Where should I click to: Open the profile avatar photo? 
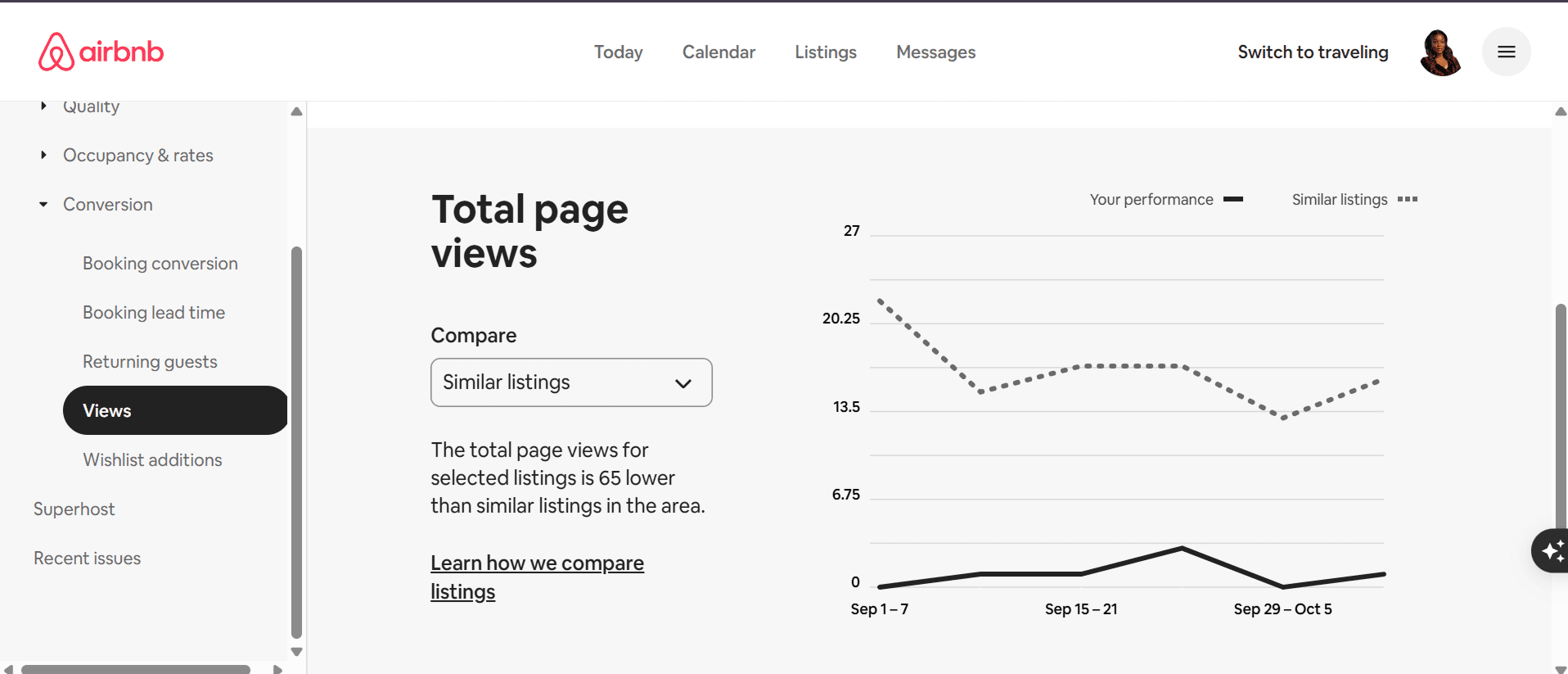pos(1440,52)
